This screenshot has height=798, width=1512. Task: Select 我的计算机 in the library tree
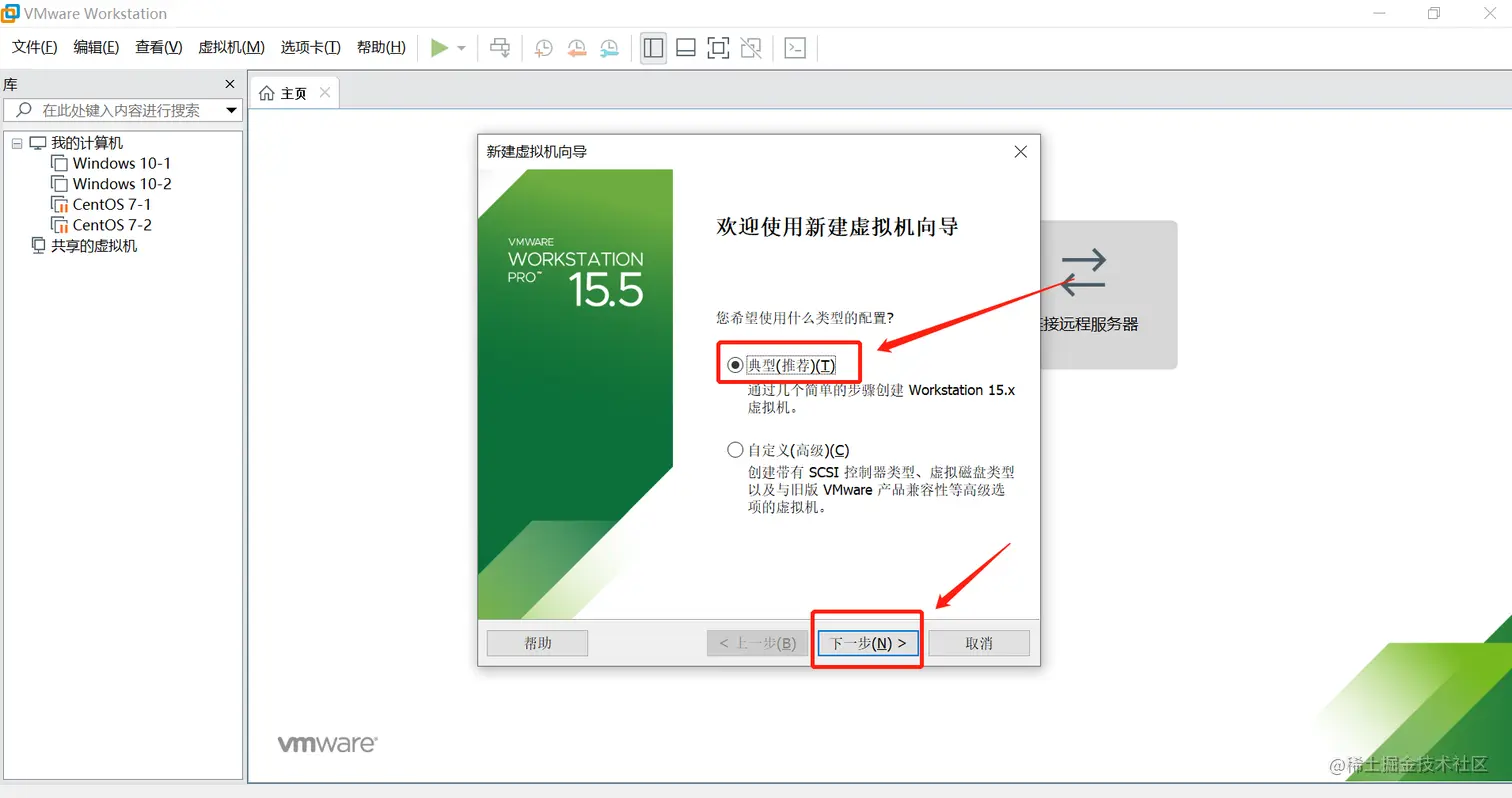tap(87, 143)
